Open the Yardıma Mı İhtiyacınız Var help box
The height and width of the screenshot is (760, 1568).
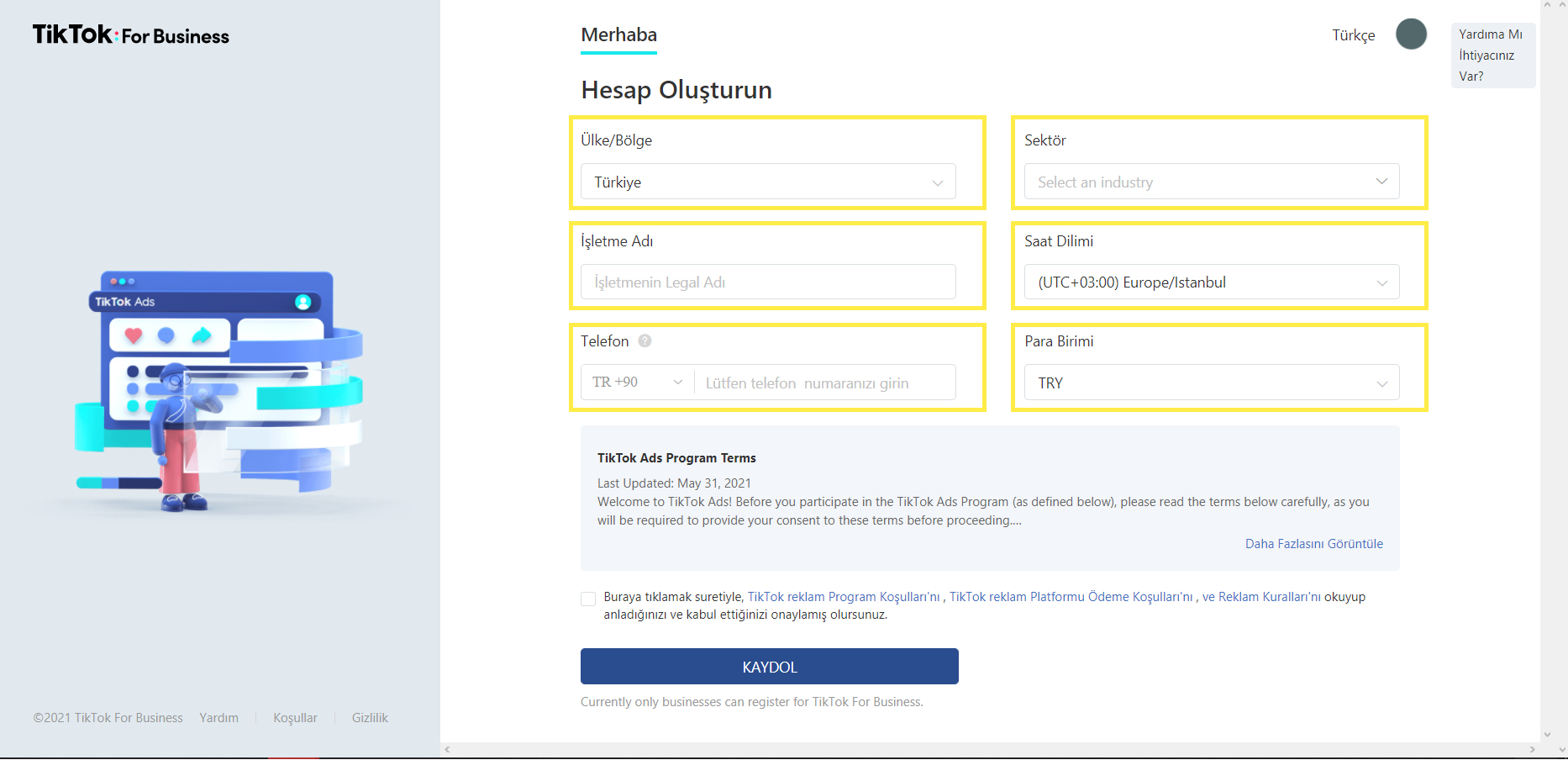pyautogui.click(x=1492, y=55)
